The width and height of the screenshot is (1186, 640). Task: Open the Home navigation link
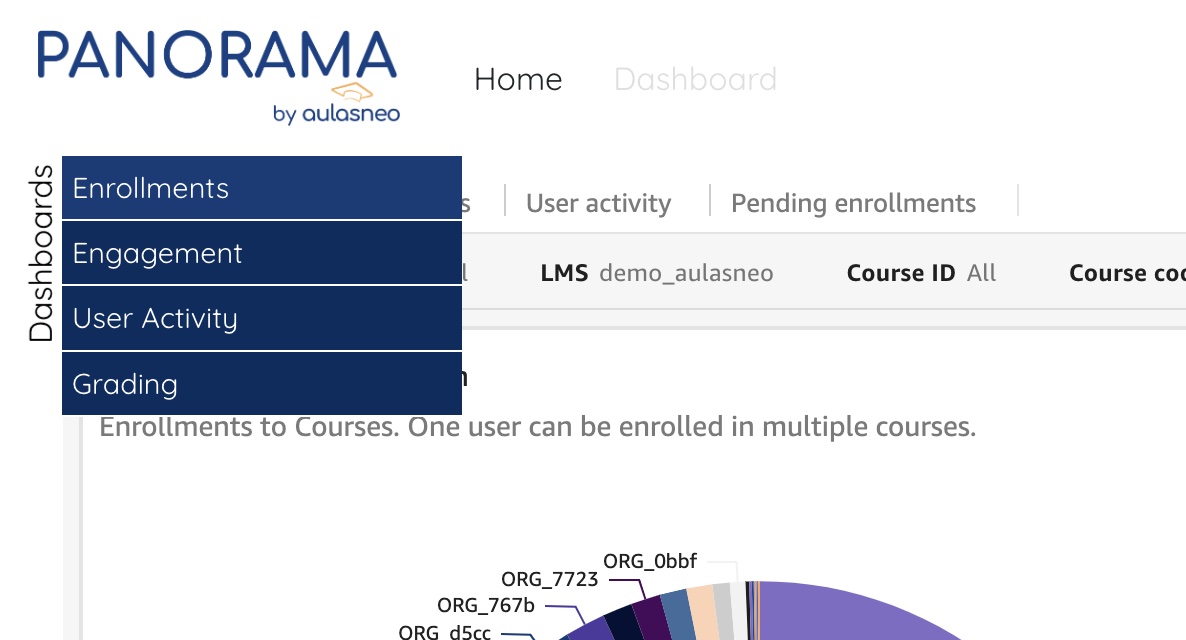(x=518, y=80)
